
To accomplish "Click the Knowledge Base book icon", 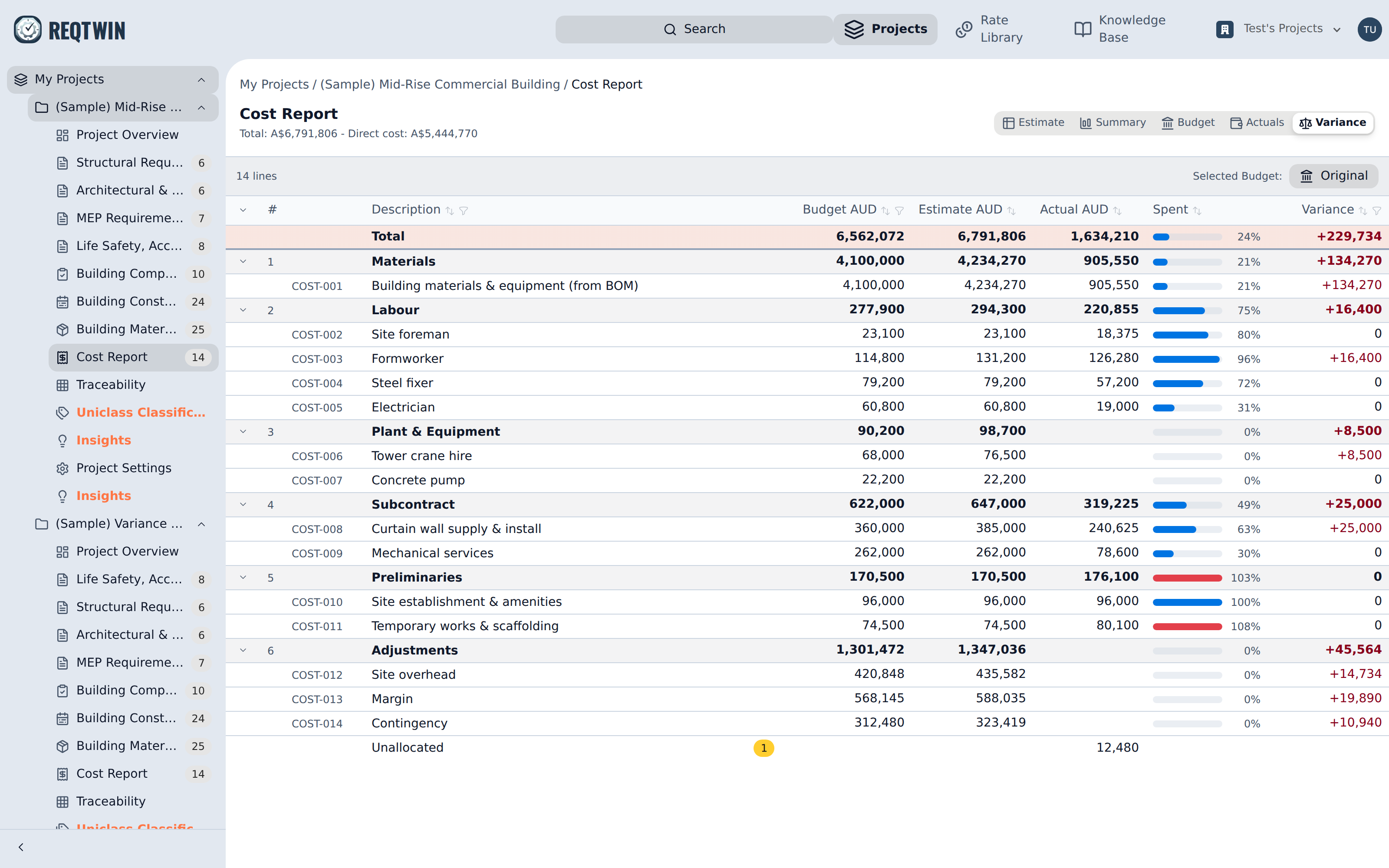I will tap(1083, 29).
